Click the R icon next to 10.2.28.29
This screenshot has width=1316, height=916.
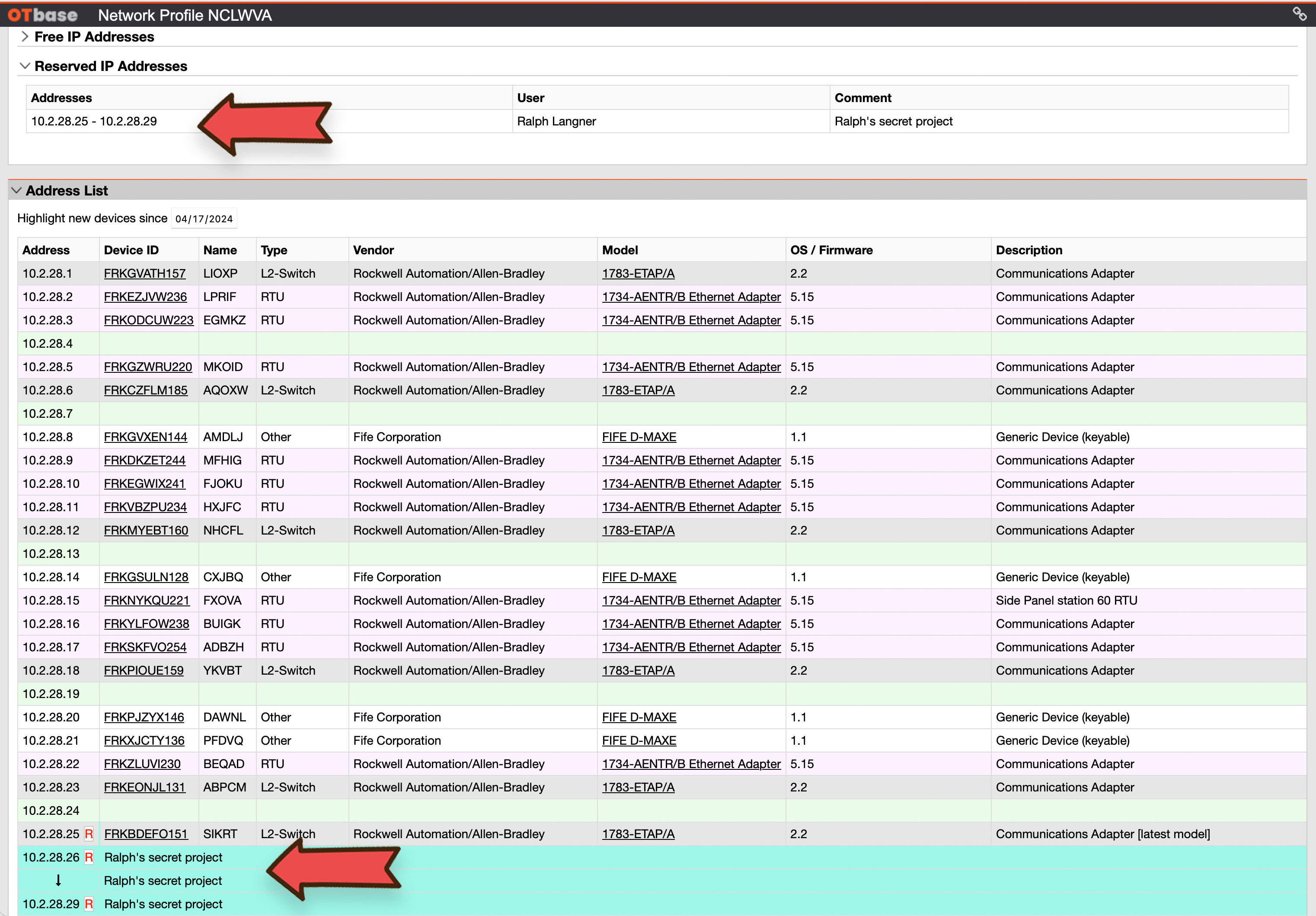pos(89,904)
